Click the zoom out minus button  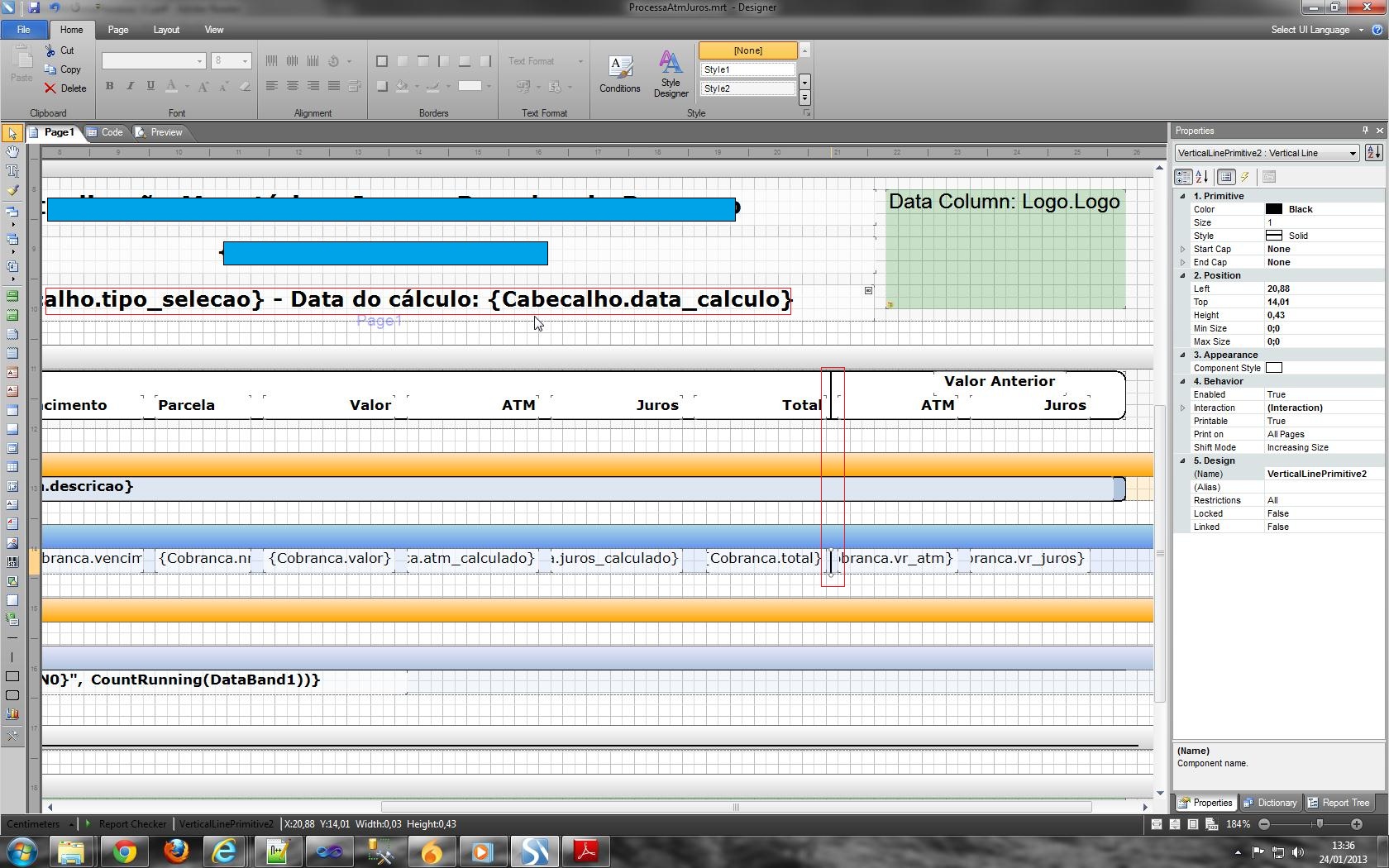pos(1264,824)
